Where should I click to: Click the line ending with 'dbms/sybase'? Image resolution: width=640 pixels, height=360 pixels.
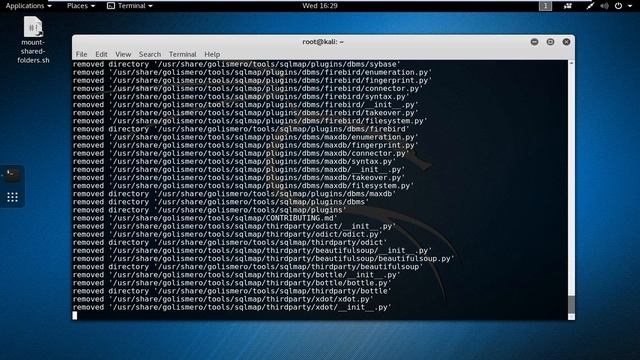click(237, 64)
